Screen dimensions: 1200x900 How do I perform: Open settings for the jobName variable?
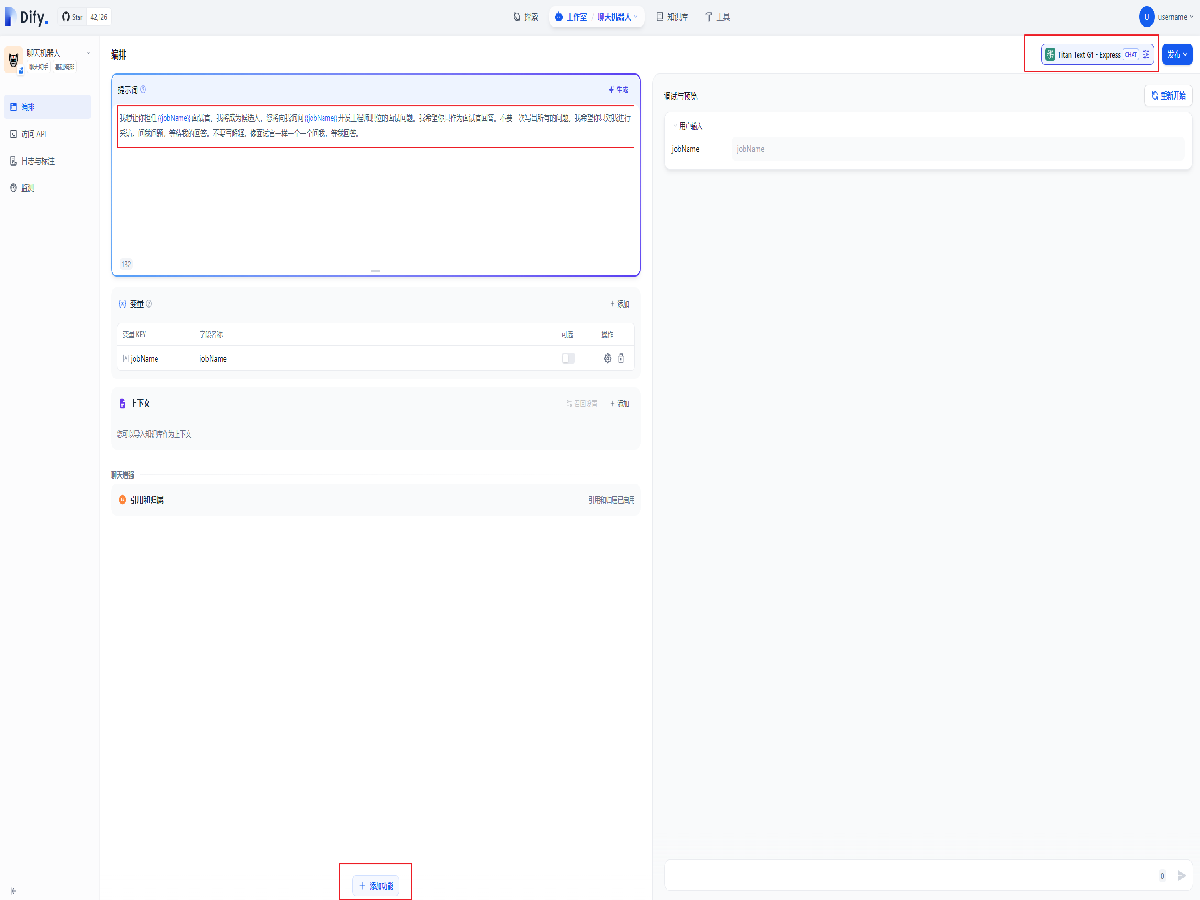[x=607, y=358]
